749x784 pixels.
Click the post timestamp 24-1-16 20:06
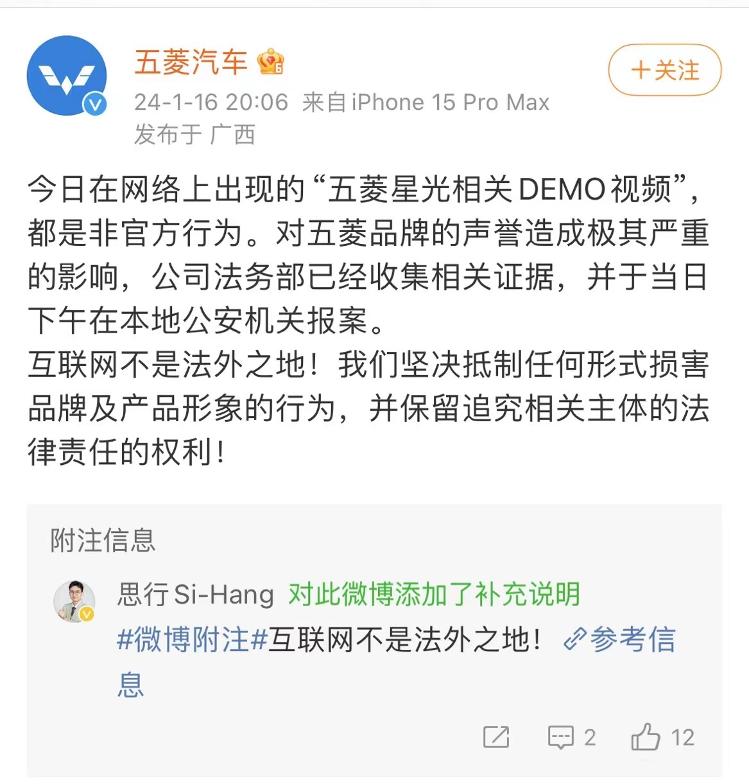[x=211, y=102]
